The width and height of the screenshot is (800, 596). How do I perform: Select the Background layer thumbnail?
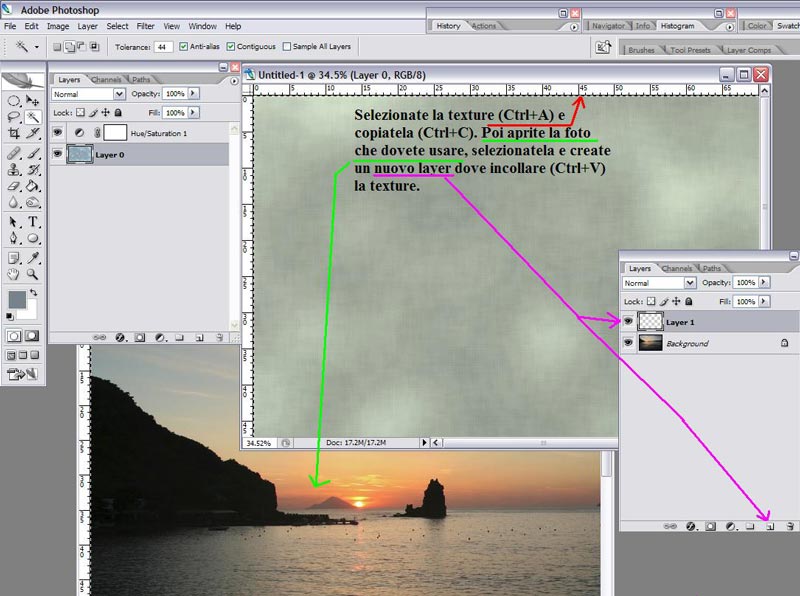[650, 343]
